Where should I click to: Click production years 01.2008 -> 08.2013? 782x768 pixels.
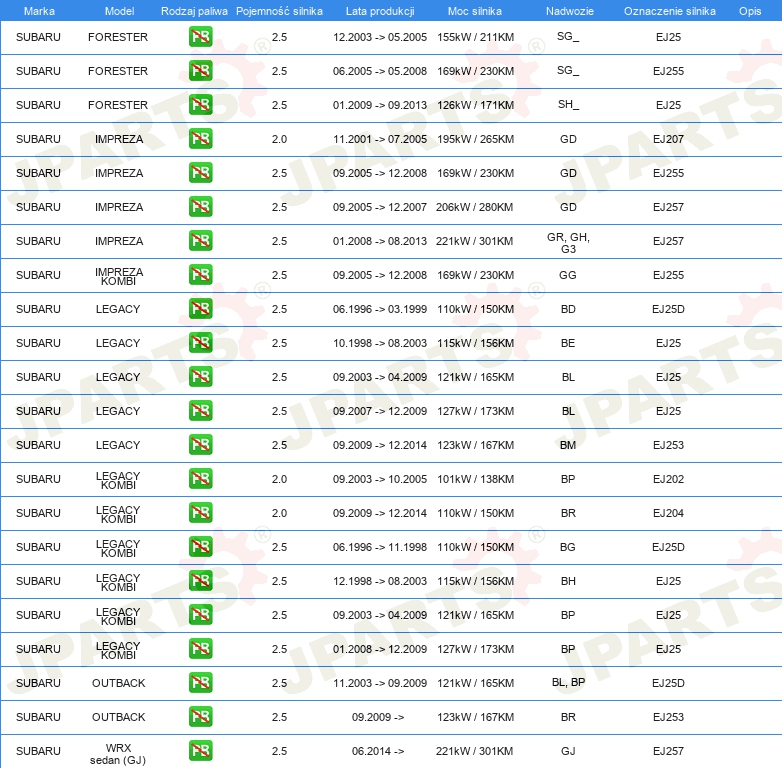point(380,241)
